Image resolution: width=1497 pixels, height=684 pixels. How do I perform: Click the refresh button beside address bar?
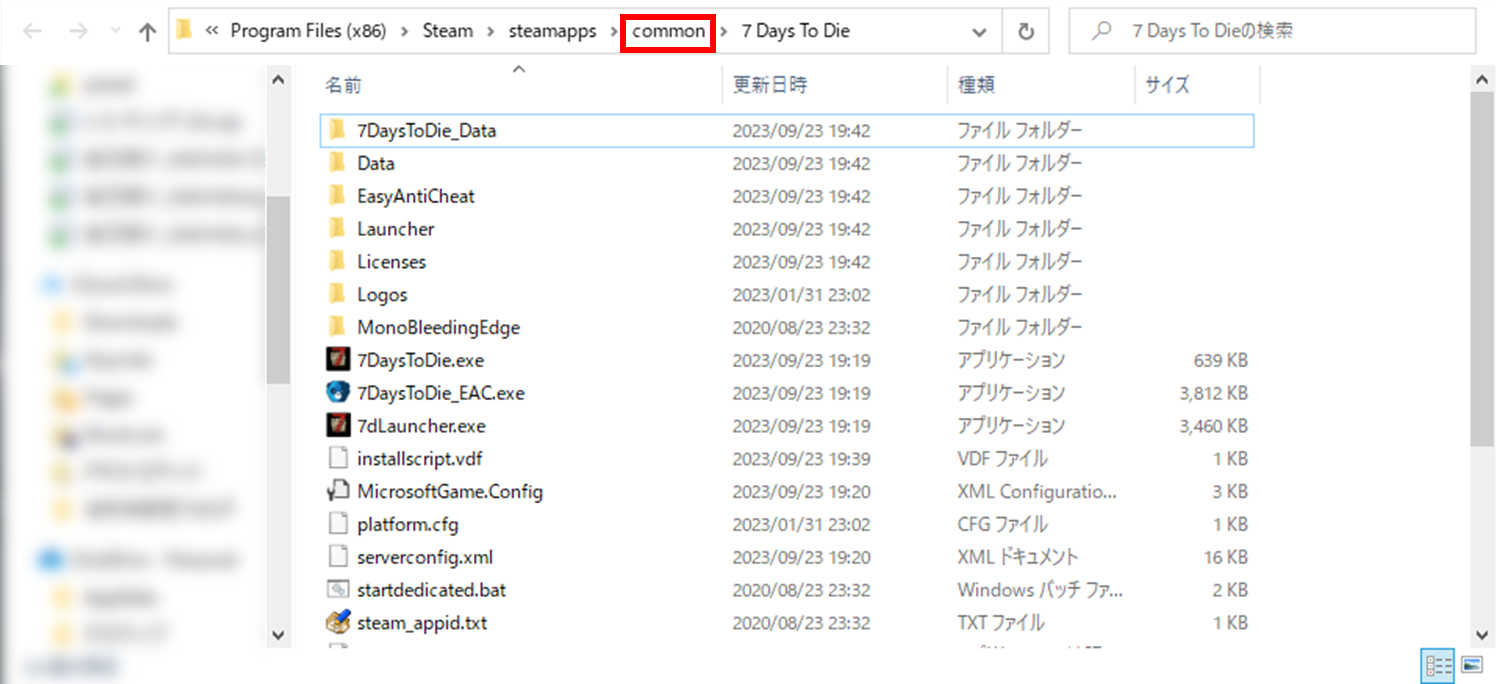1025,32
